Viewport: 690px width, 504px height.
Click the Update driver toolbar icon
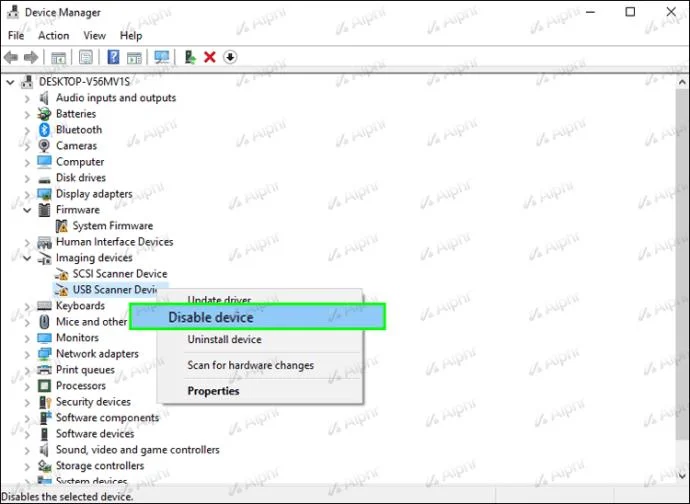190,57
